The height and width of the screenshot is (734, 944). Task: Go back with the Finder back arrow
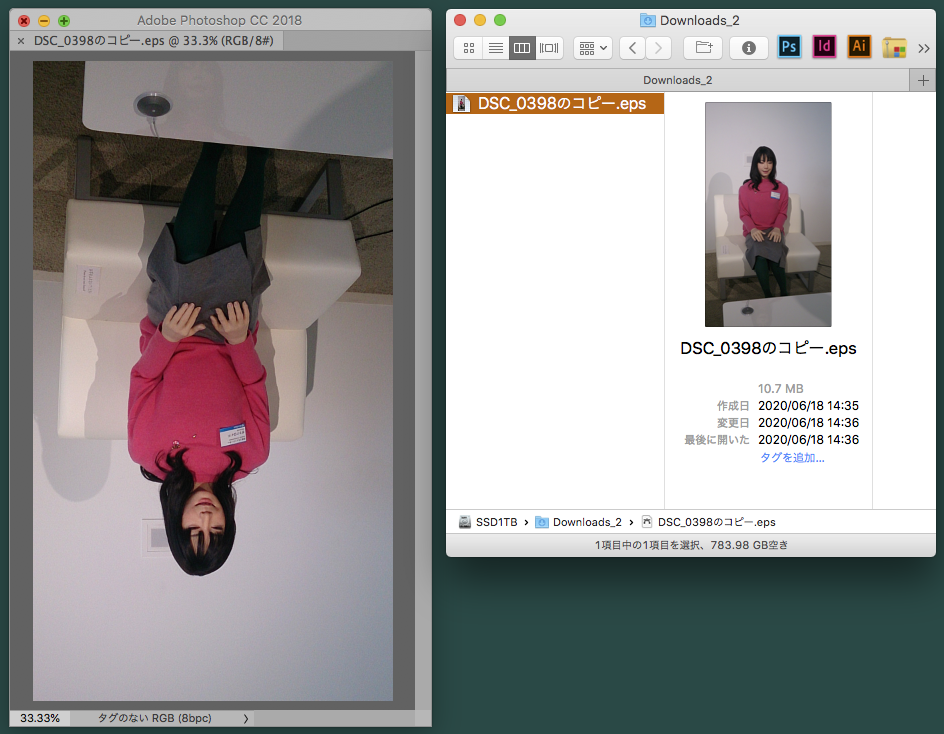tap(632, 48)
